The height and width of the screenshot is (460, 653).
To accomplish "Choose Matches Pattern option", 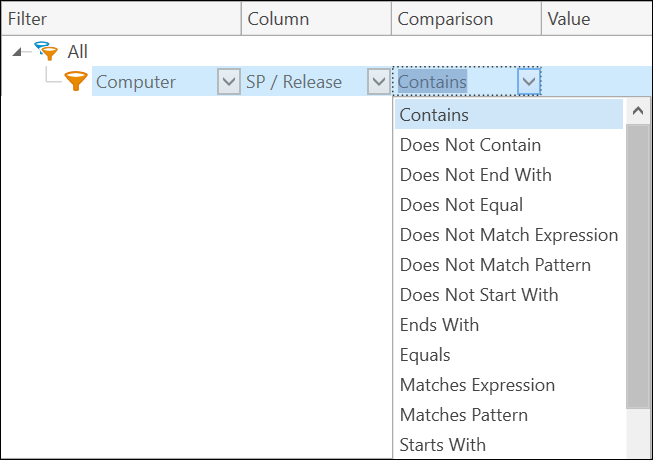I will click(x=463, y=415).
